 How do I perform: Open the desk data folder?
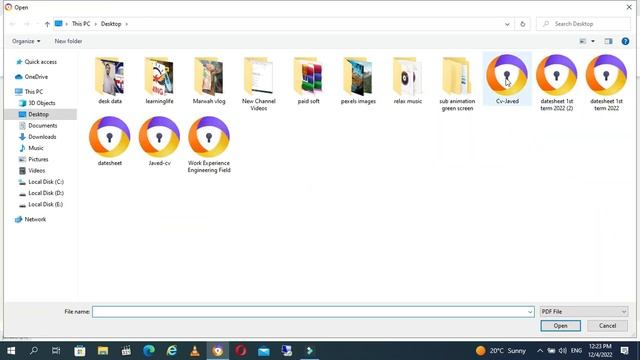pos(110,81)
